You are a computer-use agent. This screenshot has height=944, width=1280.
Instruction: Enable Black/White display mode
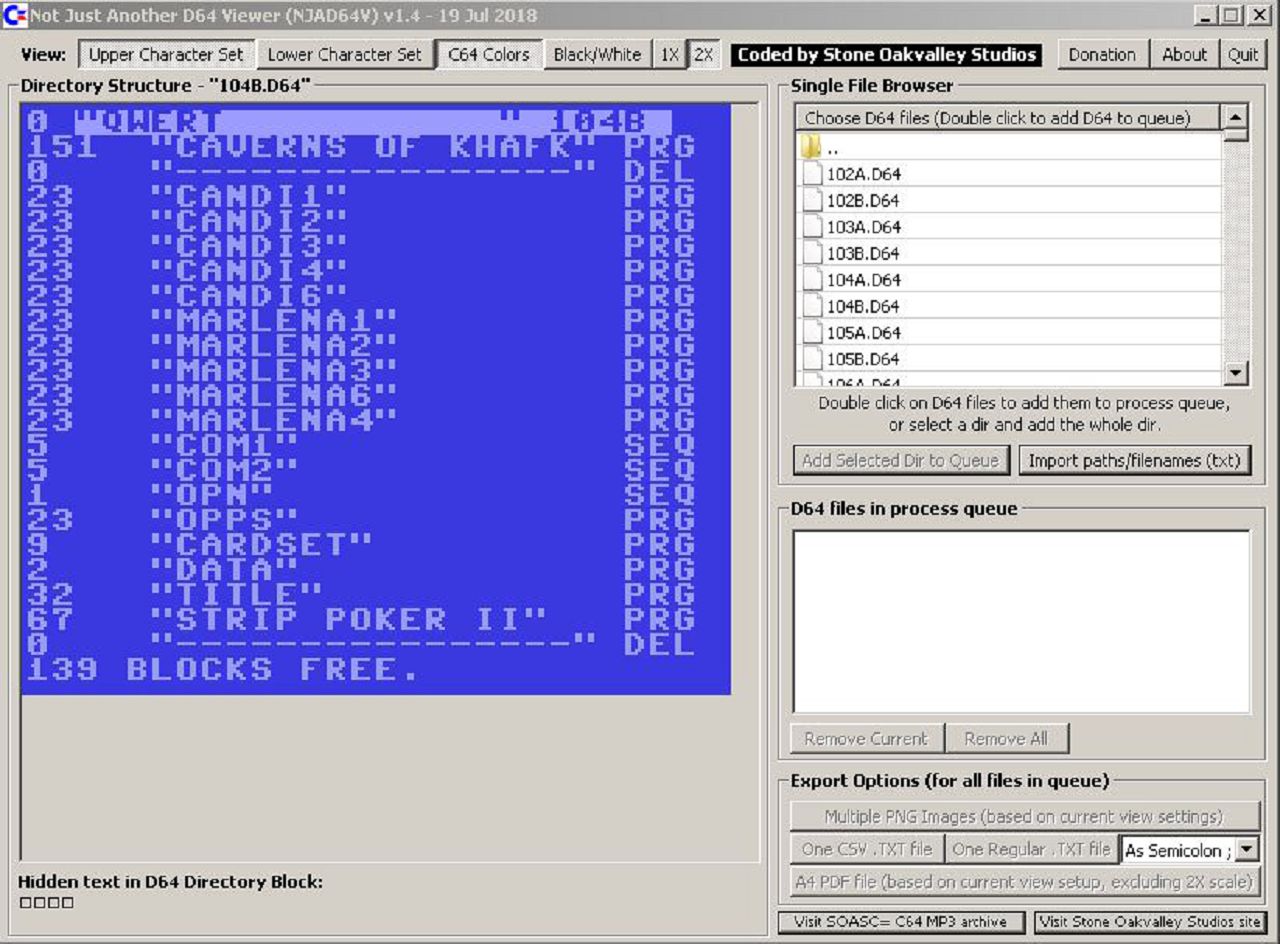[x=597, y=55]
